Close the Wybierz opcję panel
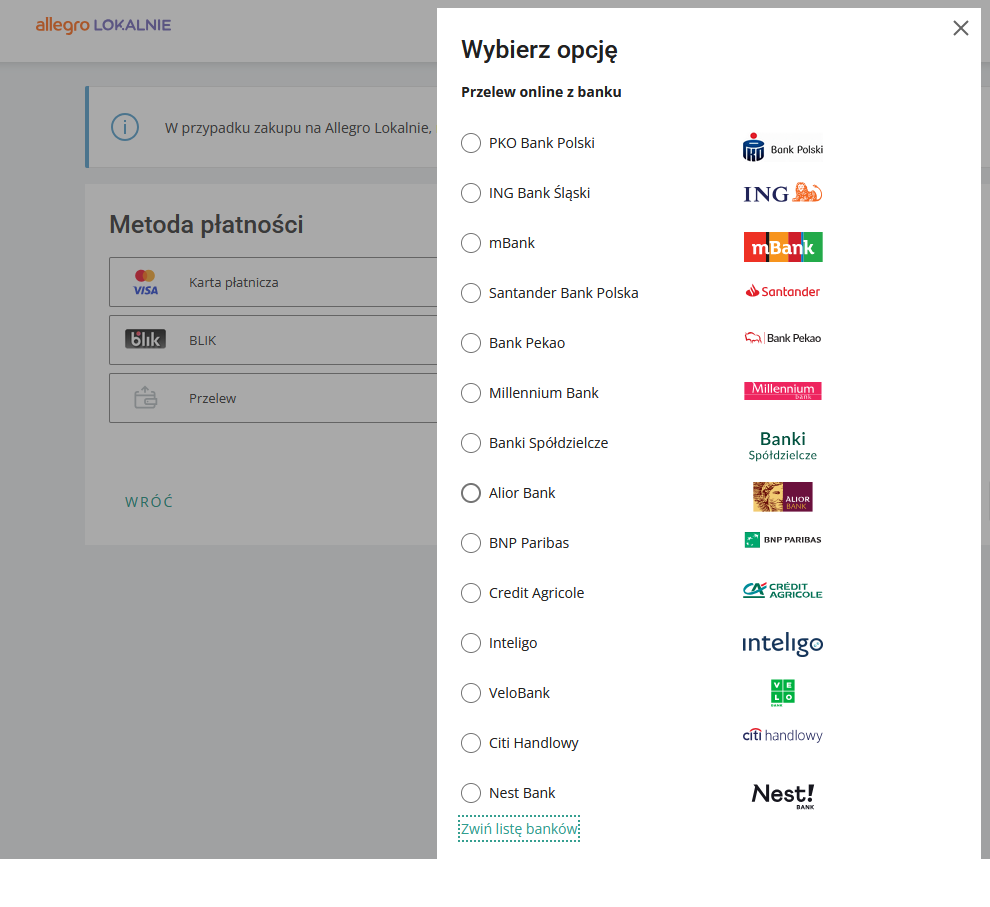 (x=961, y=28)
